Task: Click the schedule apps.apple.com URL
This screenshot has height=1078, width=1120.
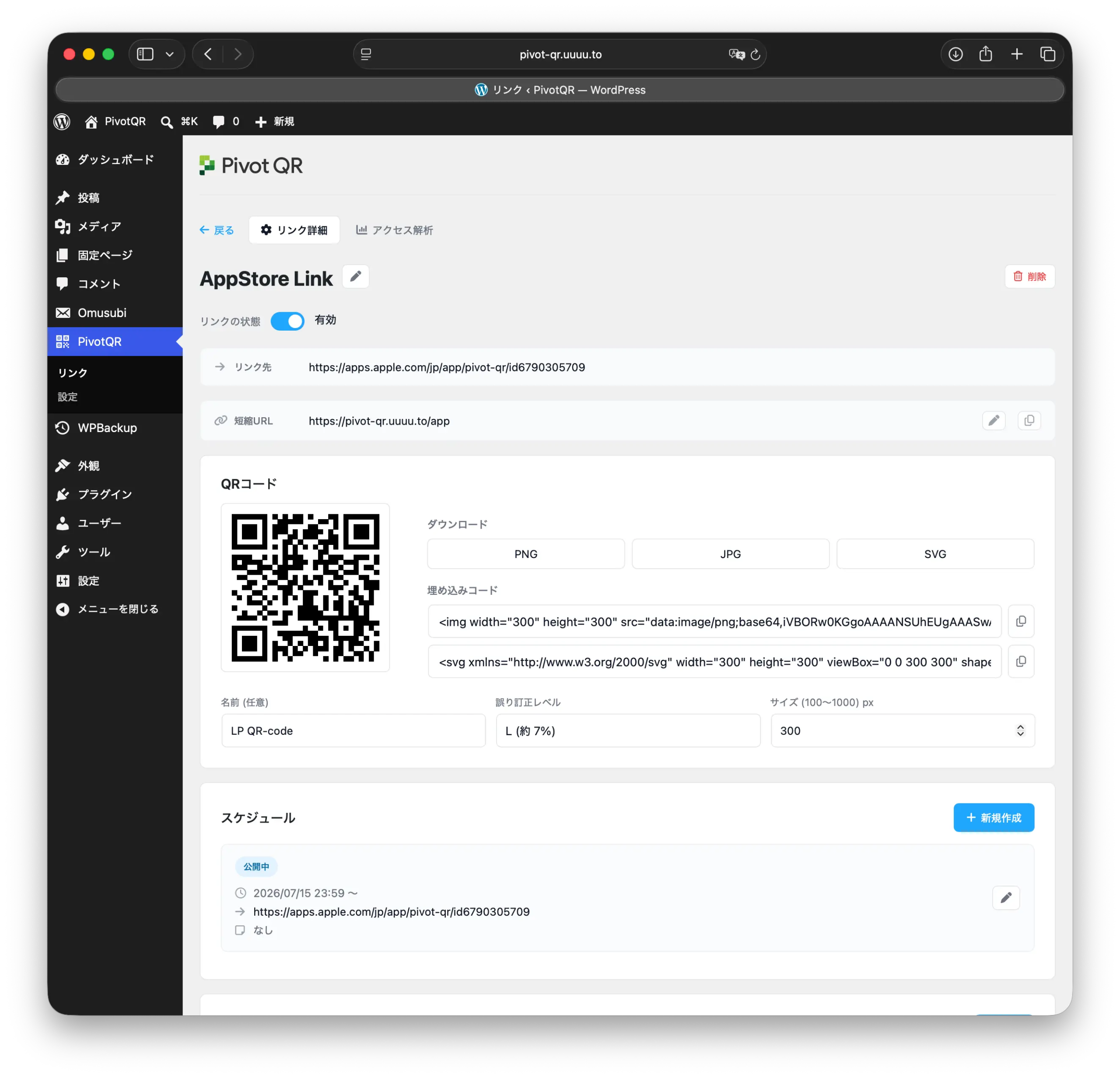Action: pyautogui.click(x=392, y=912)
